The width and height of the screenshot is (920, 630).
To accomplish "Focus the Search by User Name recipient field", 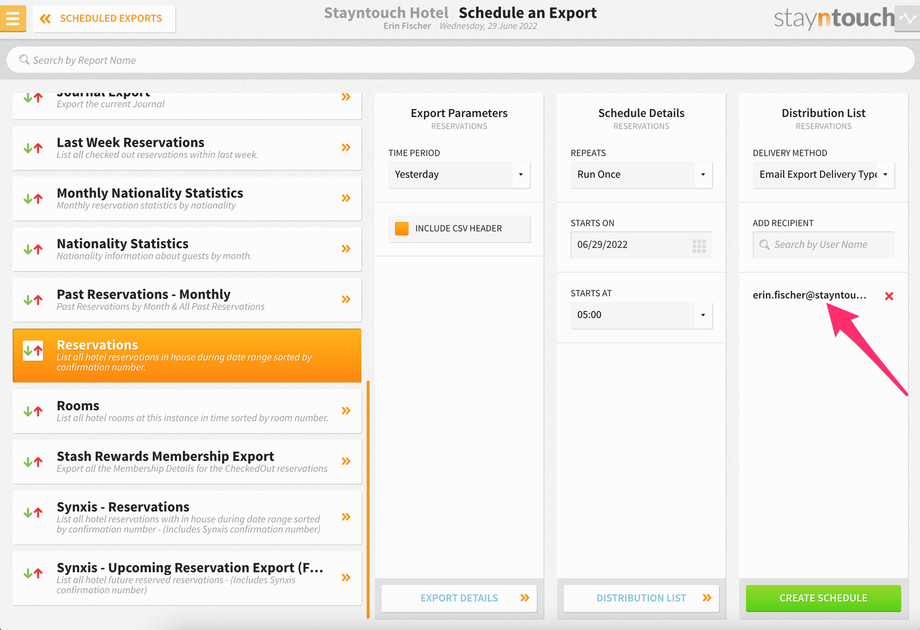I will (x=824, y=245).
